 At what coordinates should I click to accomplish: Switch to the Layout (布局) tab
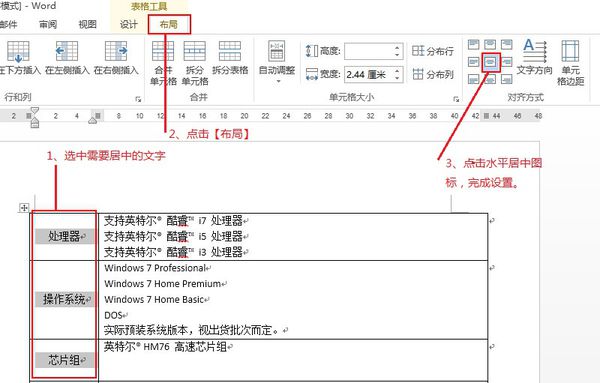(169, 24)
